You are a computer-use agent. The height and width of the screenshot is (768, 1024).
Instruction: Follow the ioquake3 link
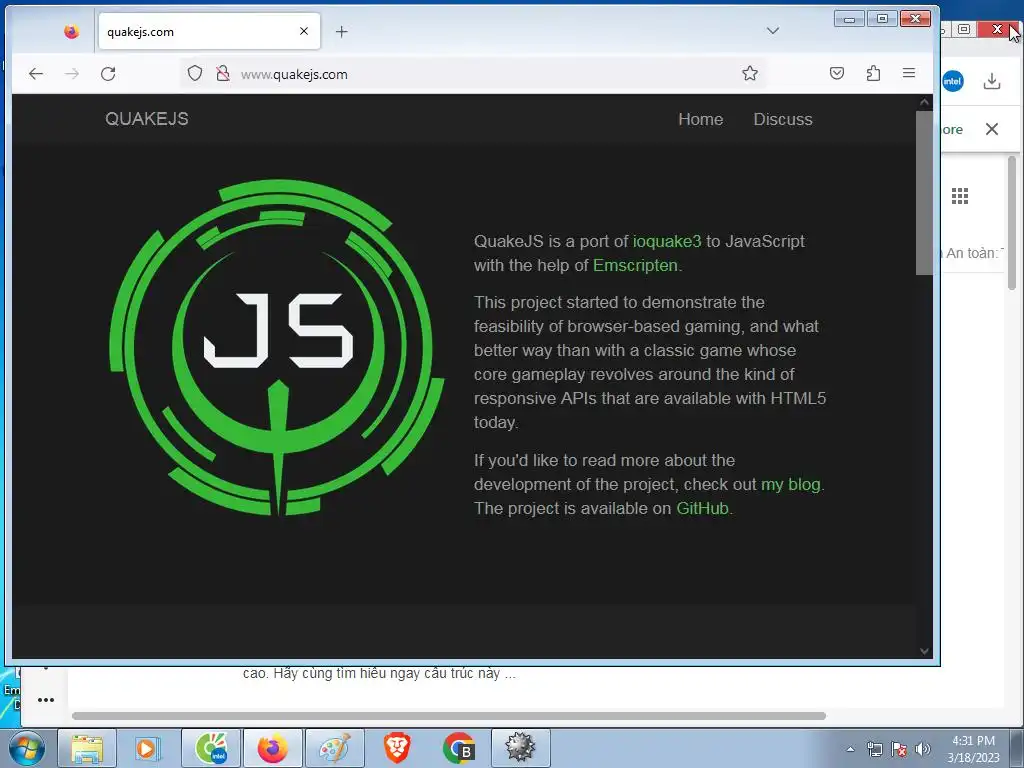(667, 241)
